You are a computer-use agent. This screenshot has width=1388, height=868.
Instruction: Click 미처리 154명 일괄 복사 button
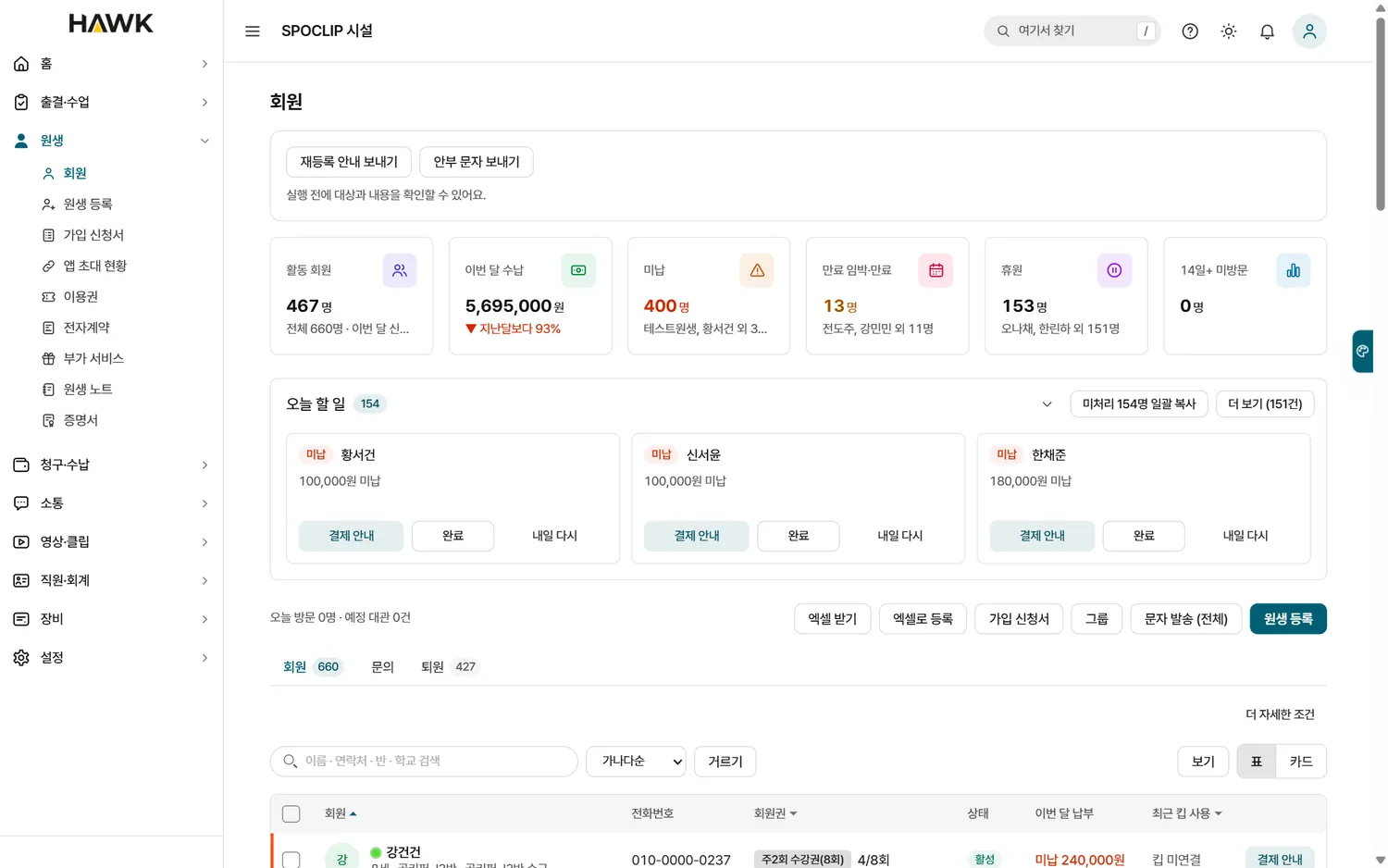[1139, 404]
